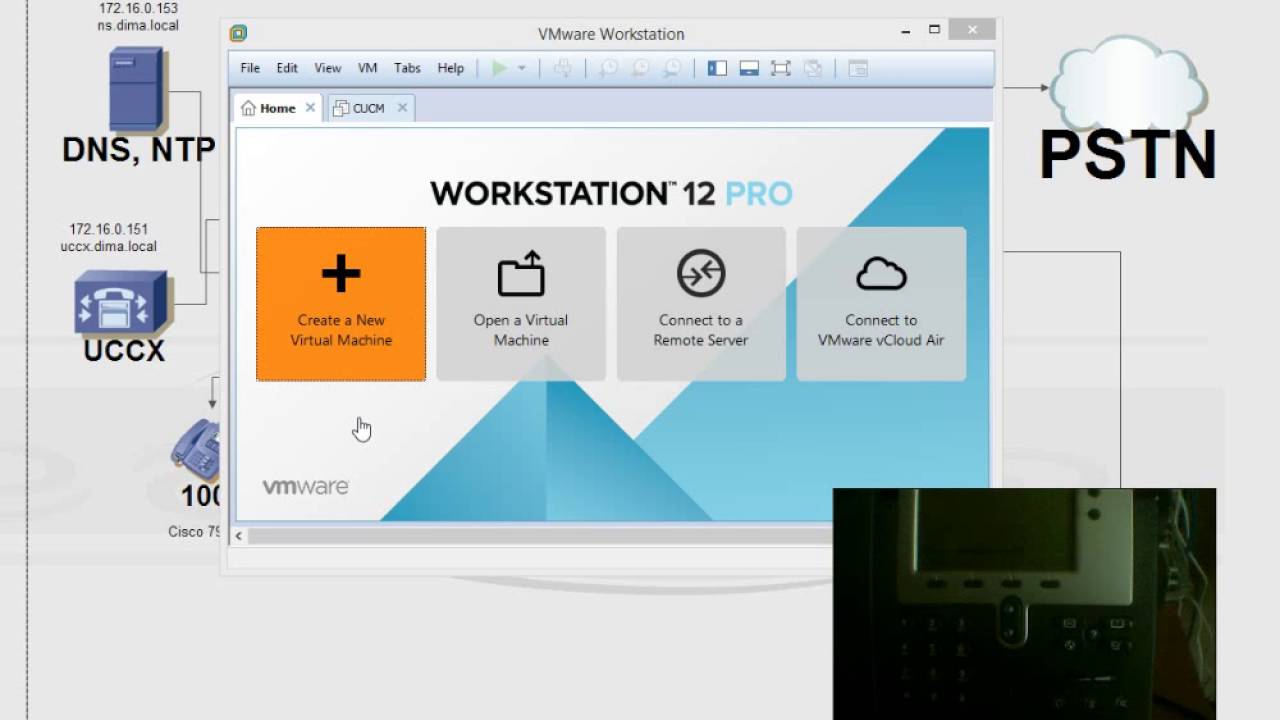The height and width of the screenshot is (720, 1280).
Task: Open the VM menu
Action: 367,68
